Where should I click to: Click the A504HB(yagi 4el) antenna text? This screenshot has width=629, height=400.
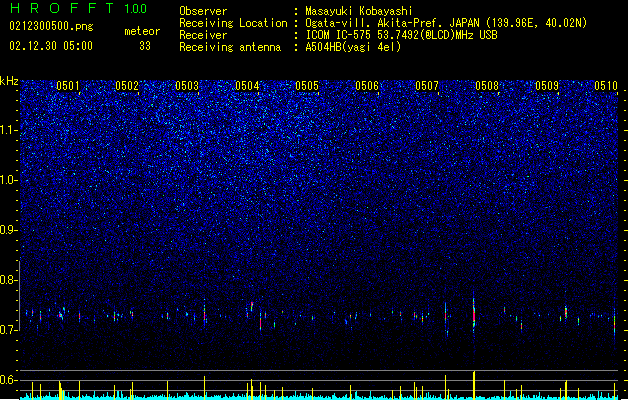353,47
